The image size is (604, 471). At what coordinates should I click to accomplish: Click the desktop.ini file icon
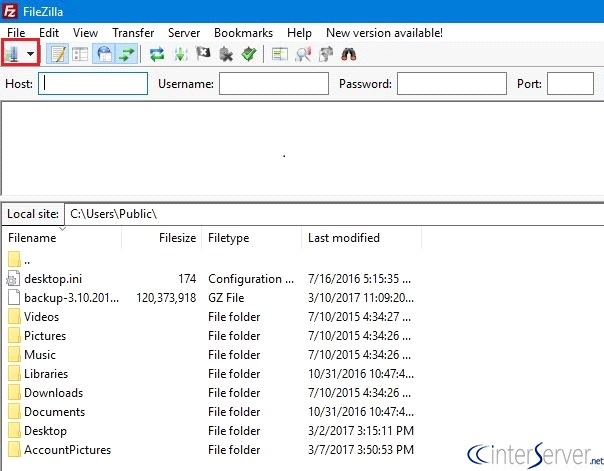coord(13,278)
